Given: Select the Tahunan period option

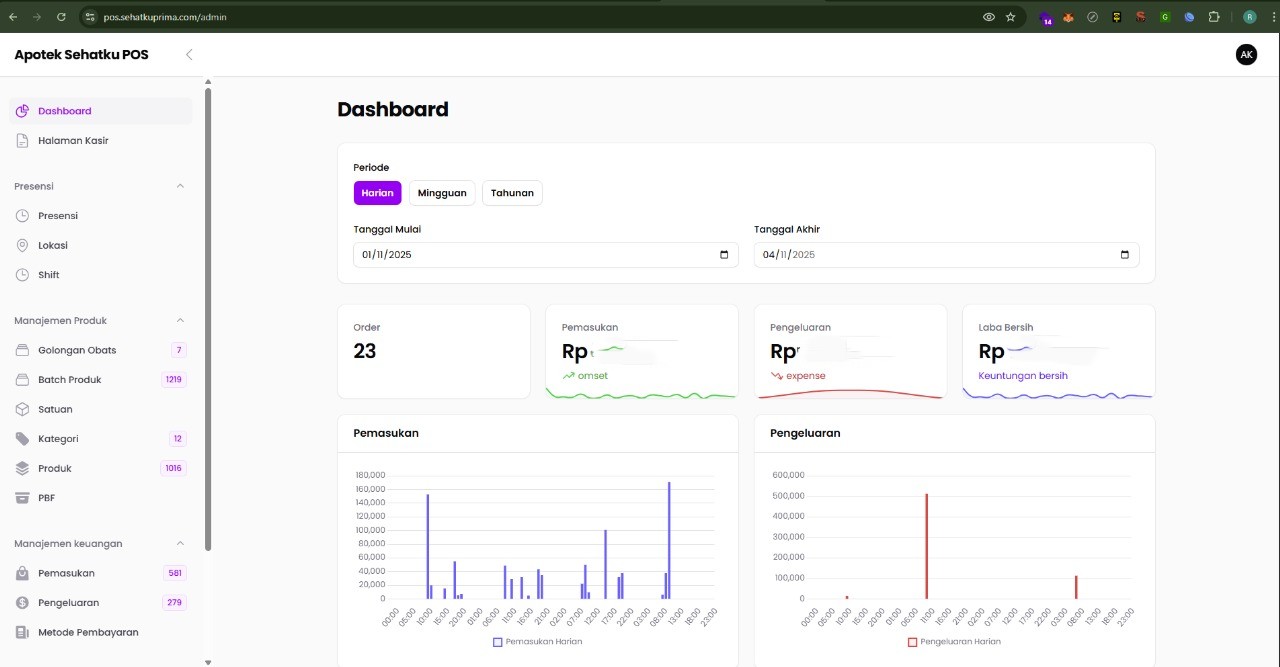Looking at the screenshot, I should 512,193.
